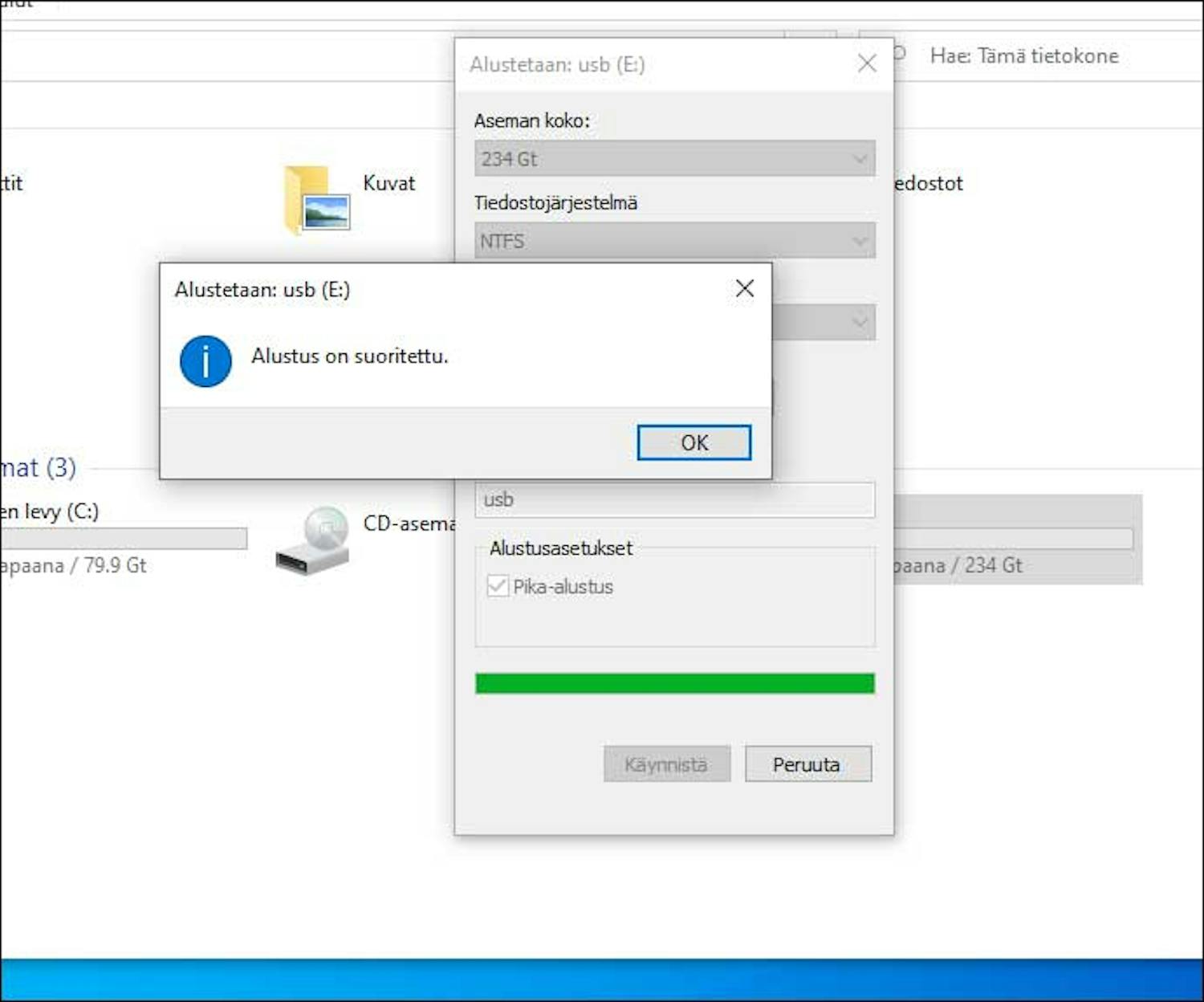Image resolution: width=1204 pixels, height=1002 pixels.
Task: Collapse the drives section header showing (3)
Action: (x=39, y=467)
